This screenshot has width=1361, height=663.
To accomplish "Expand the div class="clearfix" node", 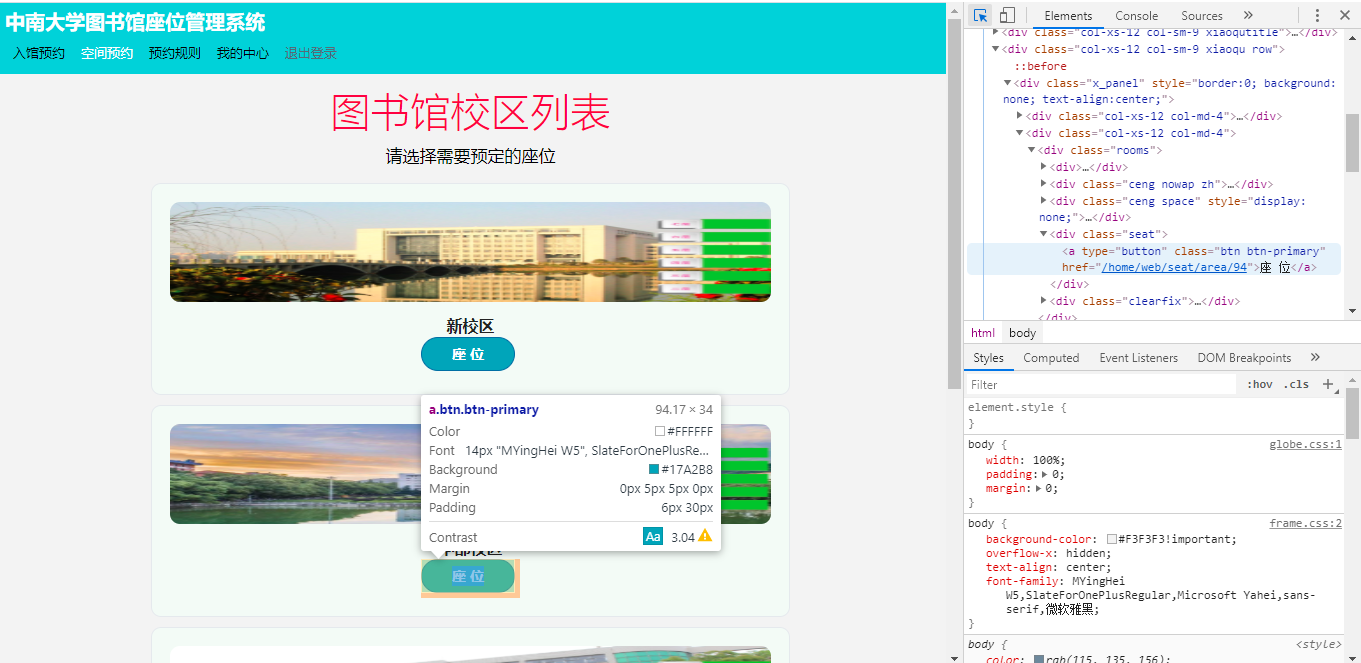I will [x=1045, y=301].
